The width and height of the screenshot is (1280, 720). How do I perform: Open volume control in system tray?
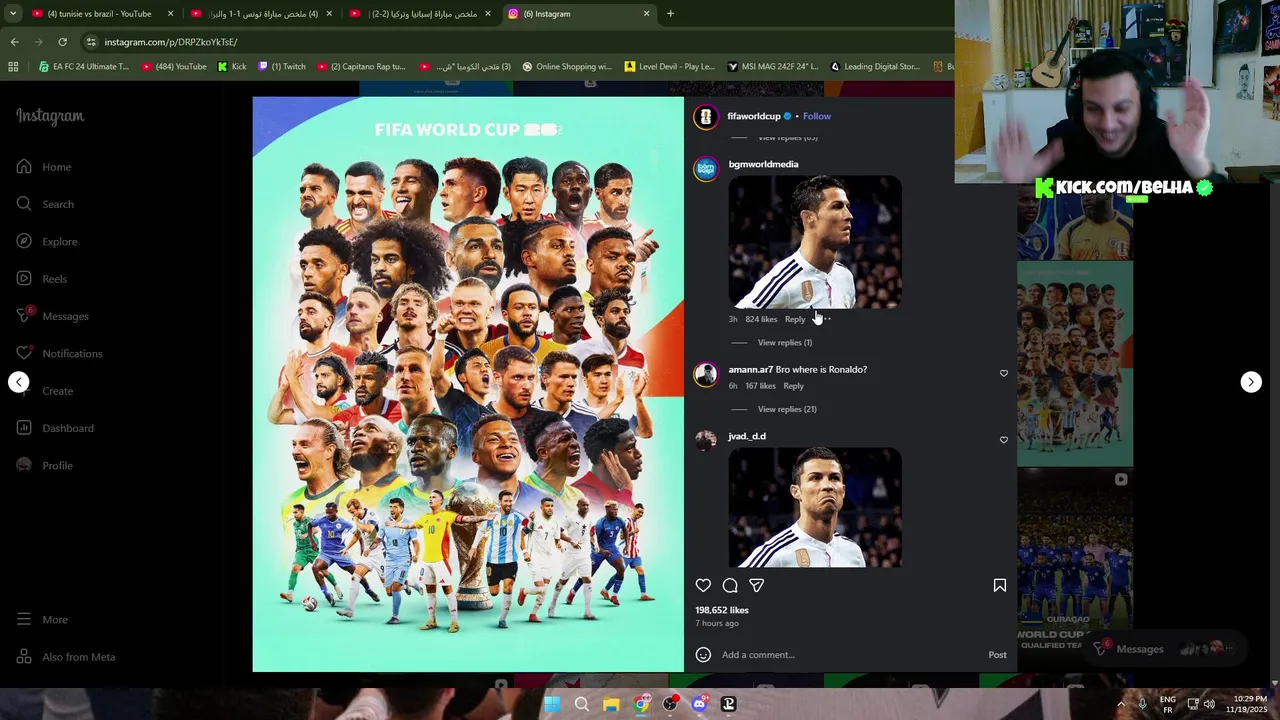pos(1210,704)
